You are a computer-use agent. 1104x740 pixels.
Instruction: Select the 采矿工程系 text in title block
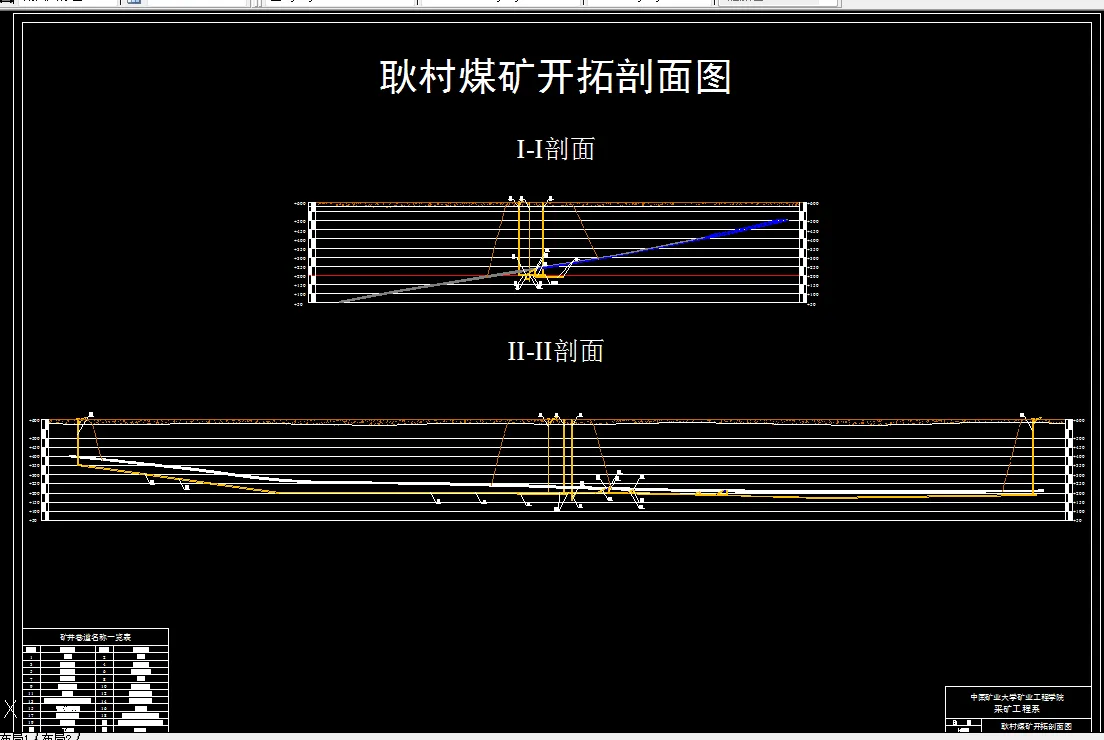point(1017,708)
